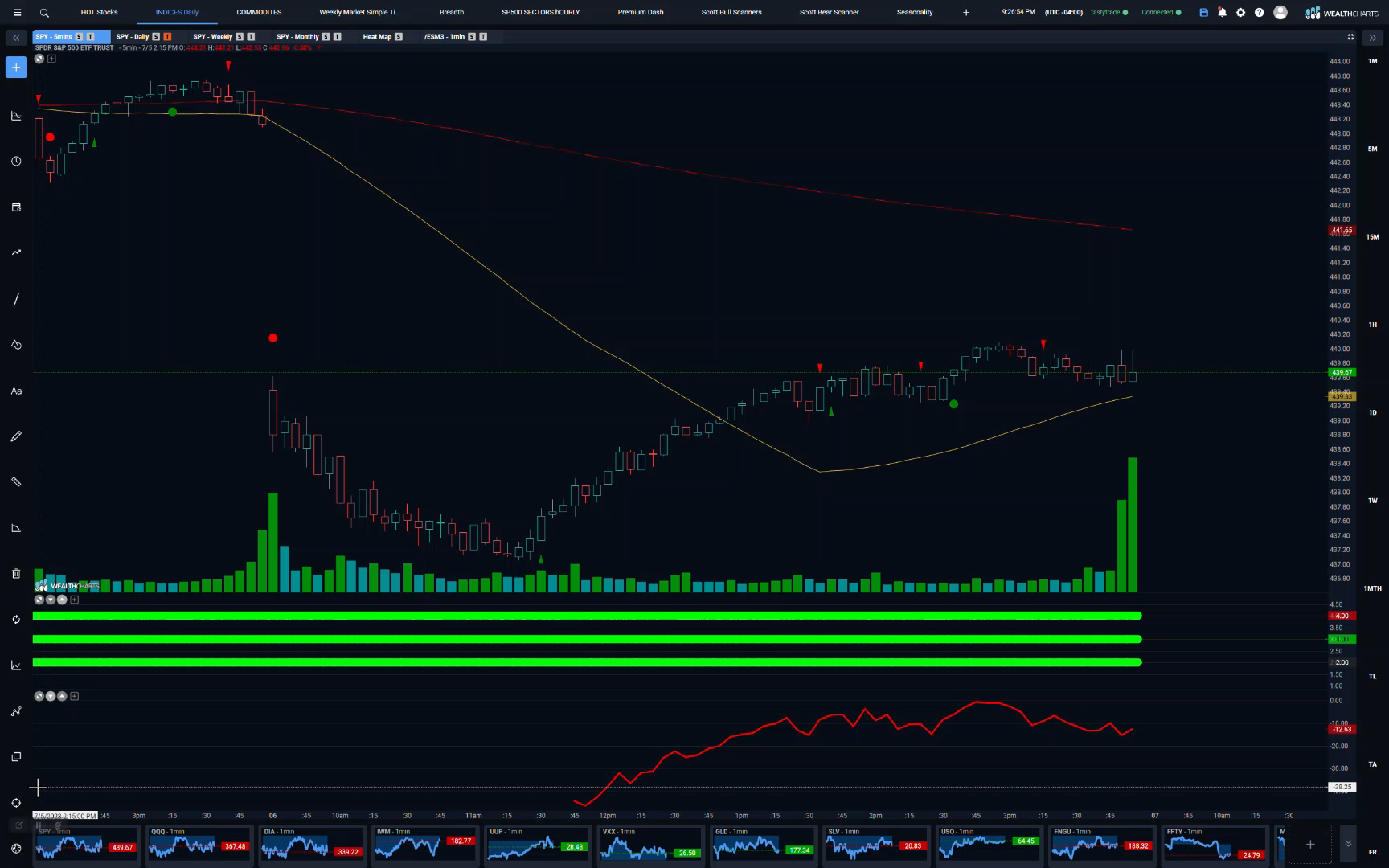Toggle the S button on SPY - 5mins tab
The height and width of the screenshot is (868, 1389).
tap(79, 37)
